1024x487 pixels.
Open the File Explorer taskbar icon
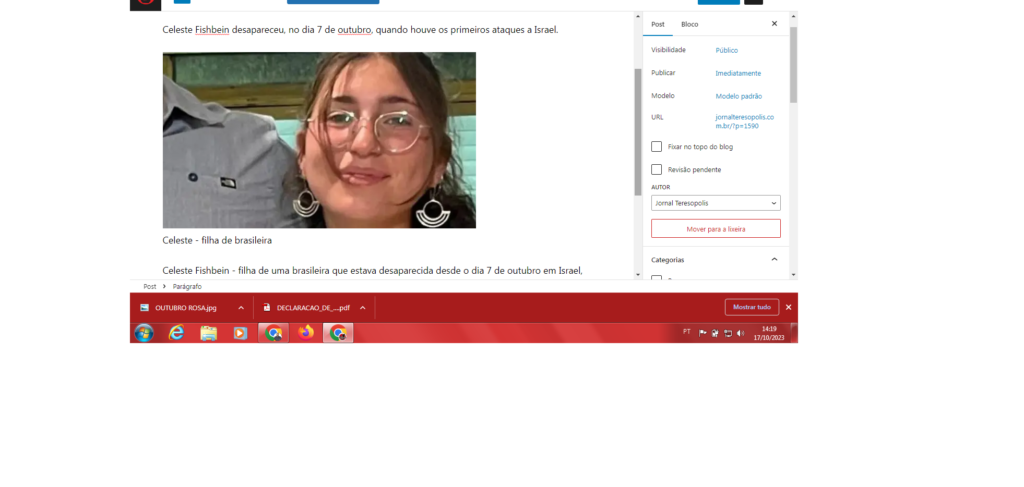208,333
